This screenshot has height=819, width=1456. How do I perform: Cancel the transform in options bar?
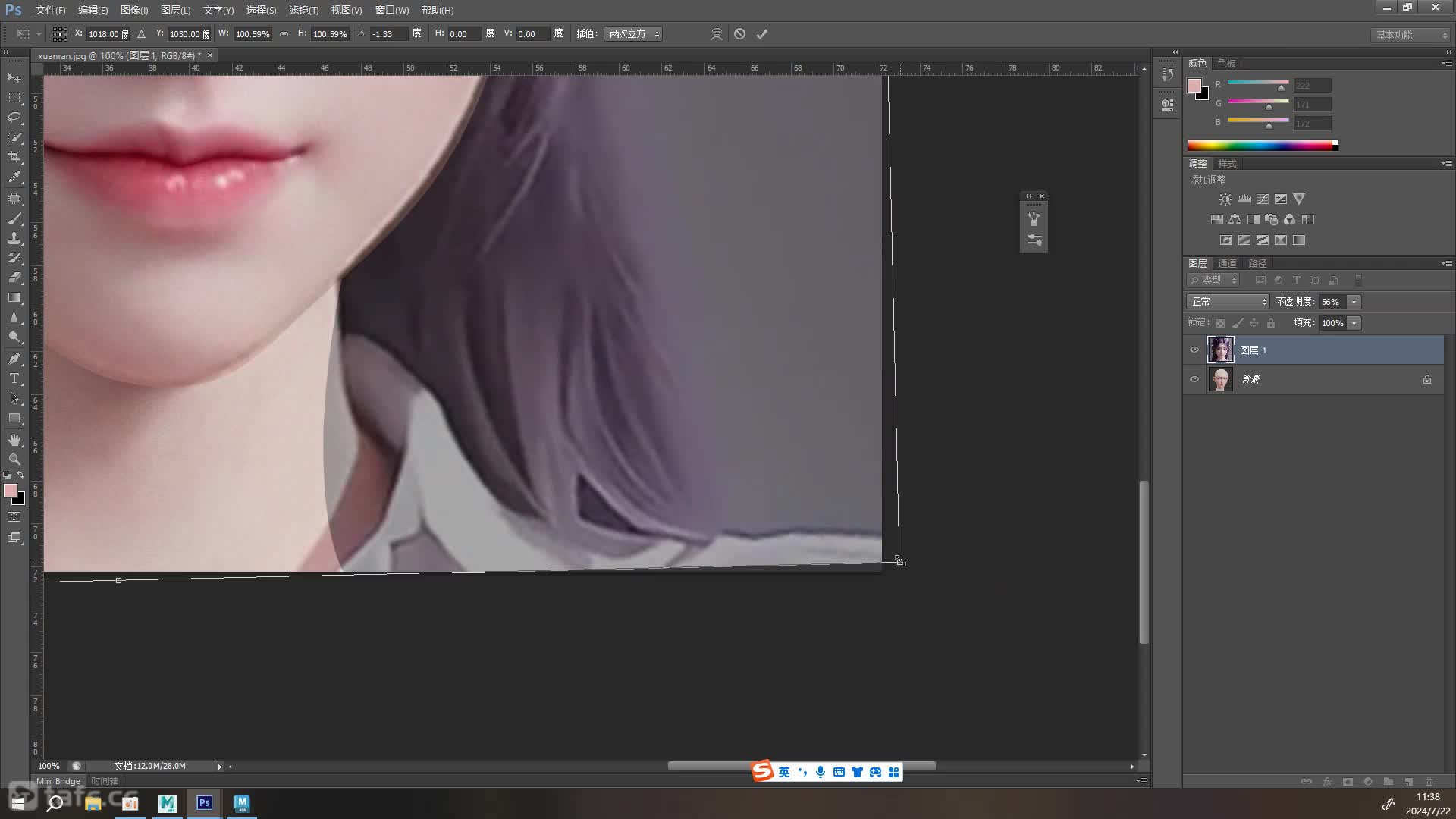[x=739, y=34]
